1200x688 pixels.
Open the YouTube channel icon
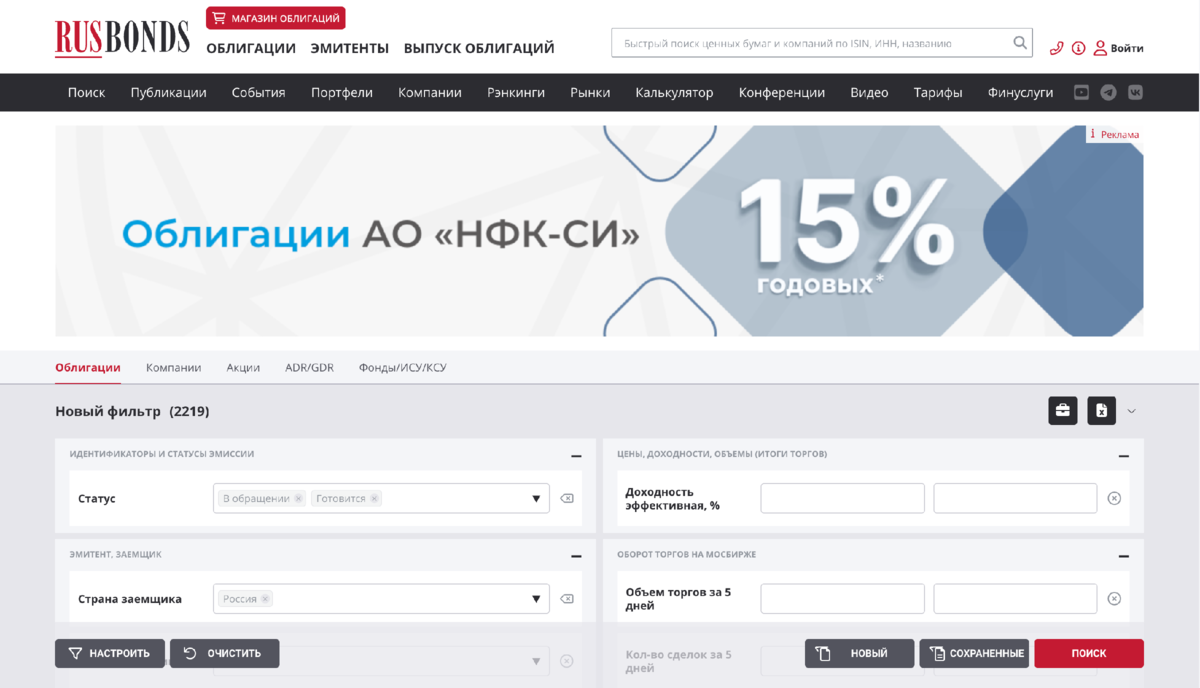tap(1082, 92)
